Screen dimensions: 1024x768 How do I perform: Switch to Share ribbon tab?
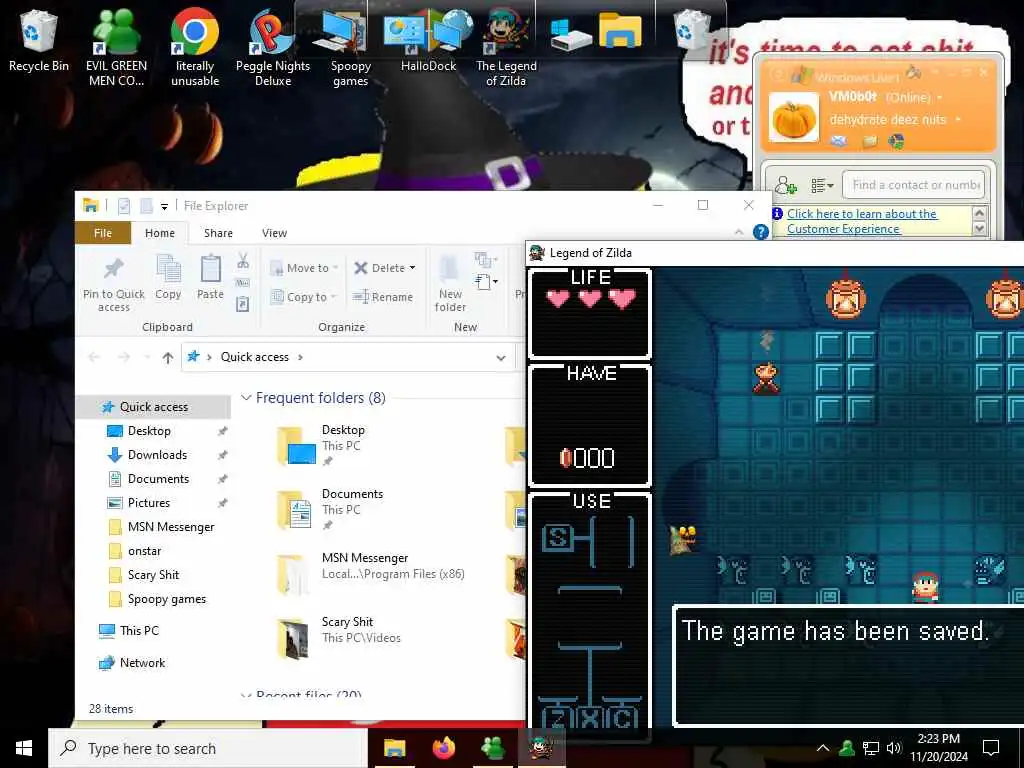click(218, 233)
